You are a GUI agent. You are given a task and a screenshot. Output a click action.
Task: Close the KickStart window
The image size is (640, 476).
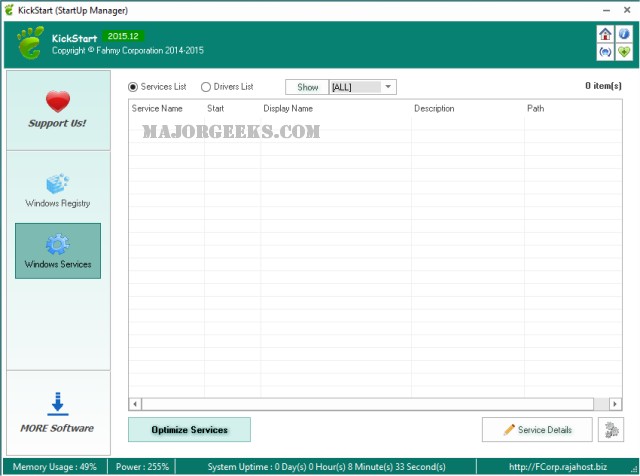[x=627, y=10]
